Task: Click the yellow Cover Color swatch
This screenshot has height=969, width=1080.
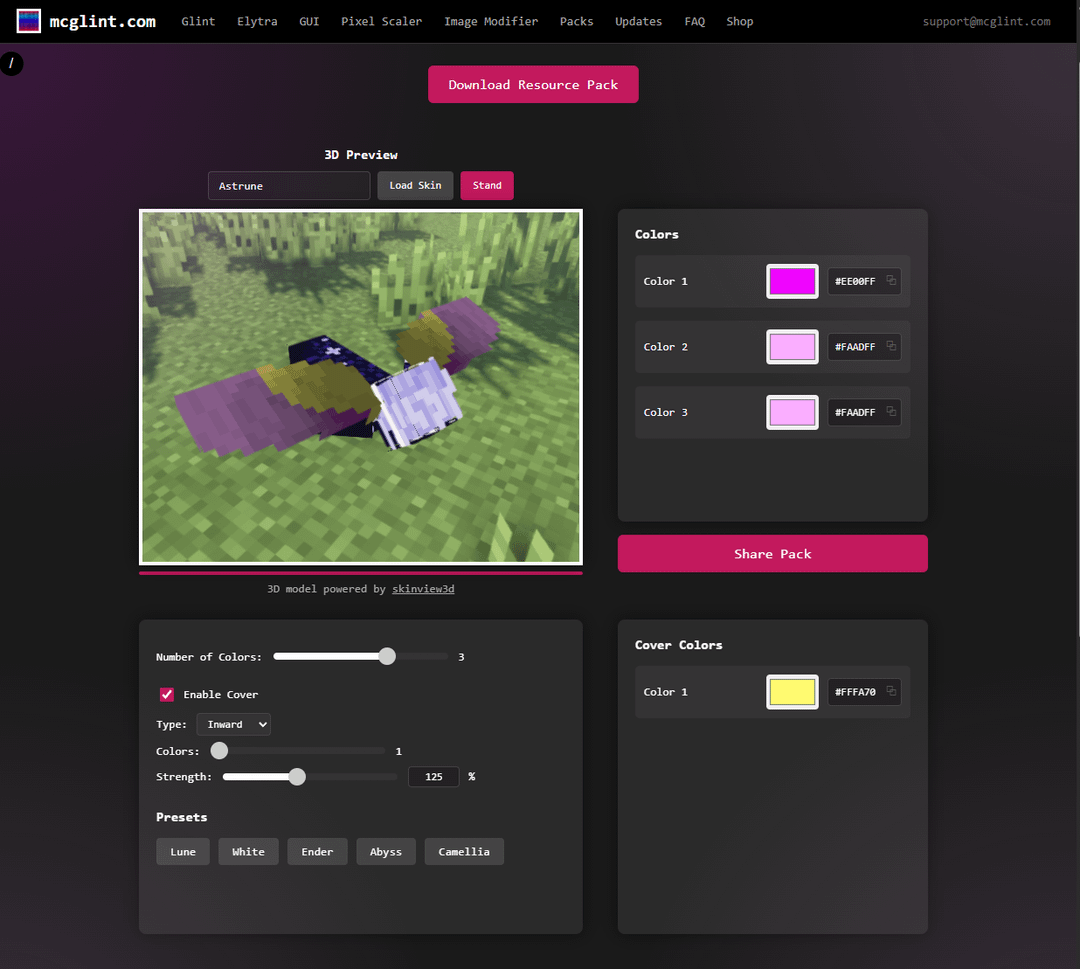Action: [792, 692]
